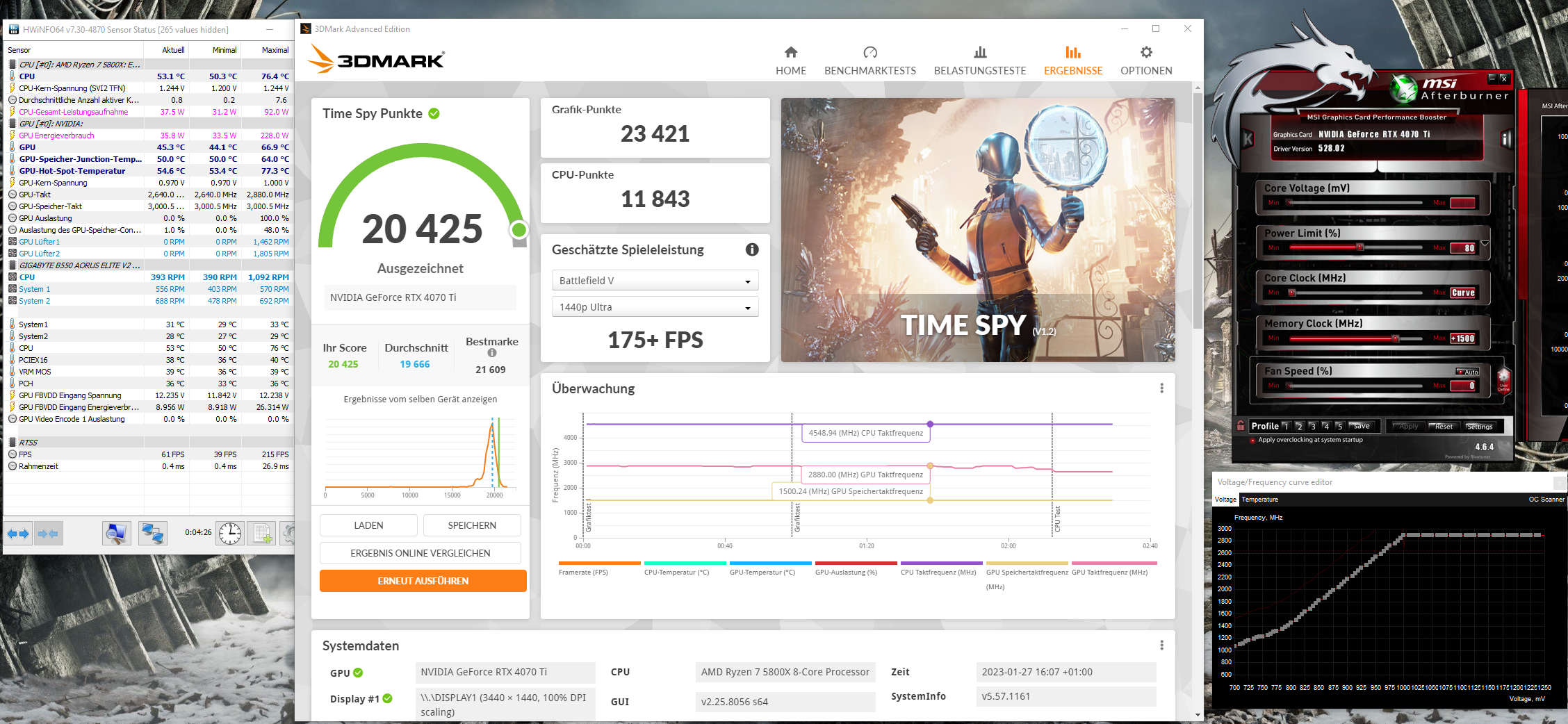Reset HWiNFO timer via clock icon
1568x724 pixels.
pos(230,534)
